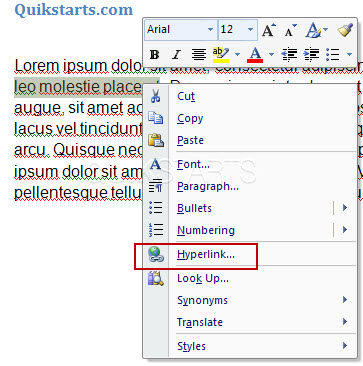Image resolution: width=363 pixels, height=366 pixels.
Task: Click the Increase Indent icon
Action: (x=311, y=54)
